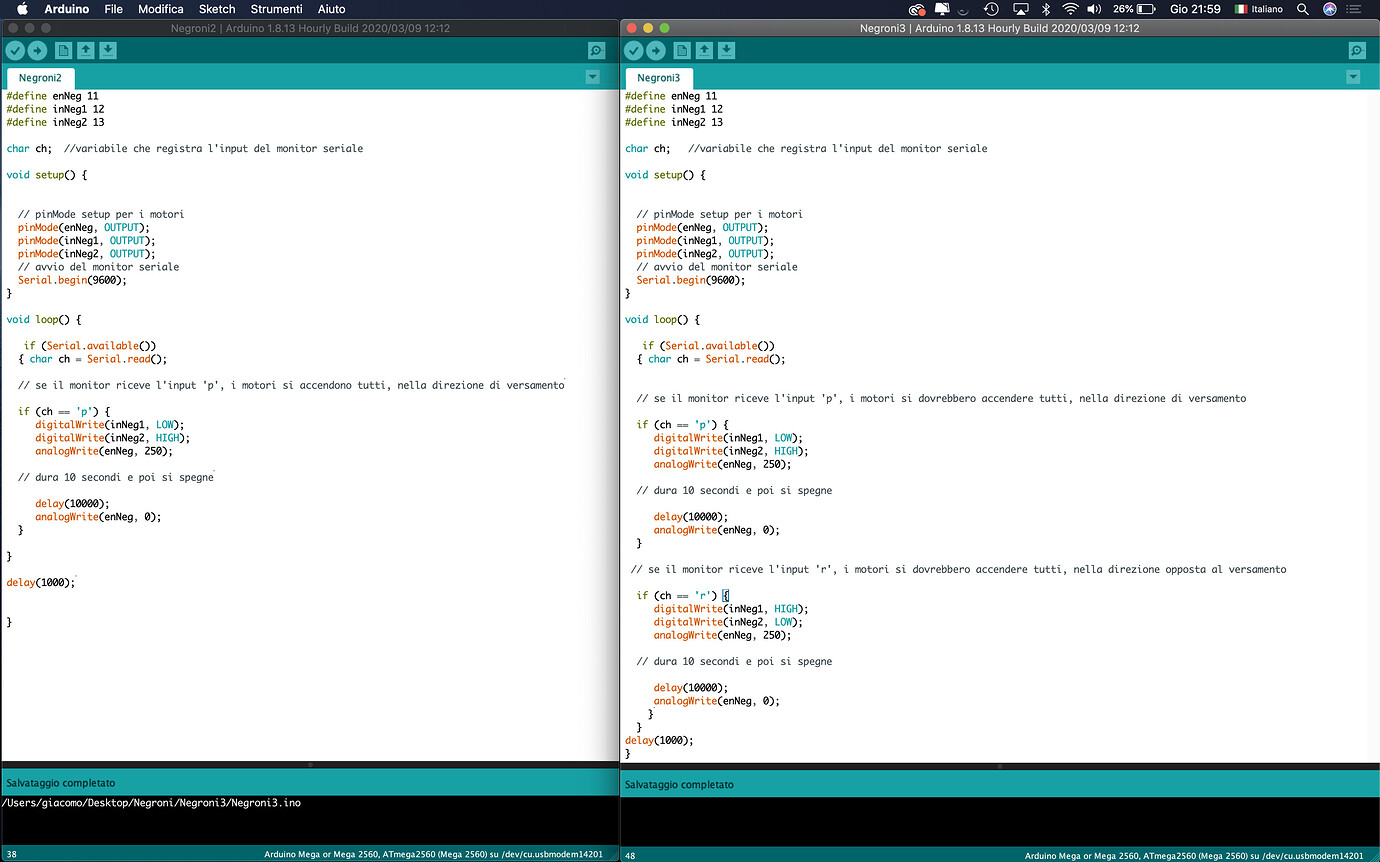1380x862 pixels.
Task: Create a new sketch in the Negroni2 window
Action: [x=62, y=49]
